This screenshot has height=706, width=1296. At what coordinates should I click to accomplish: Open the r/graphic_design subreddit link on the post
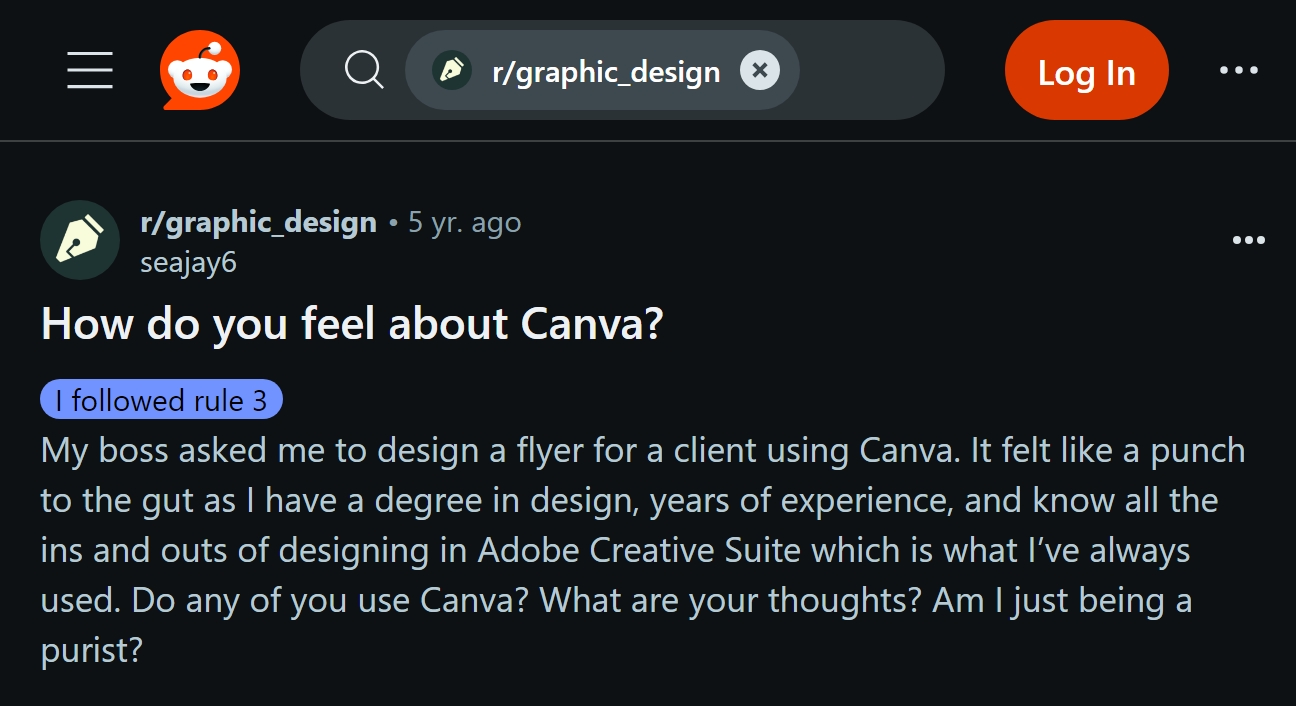coord(259,222)
